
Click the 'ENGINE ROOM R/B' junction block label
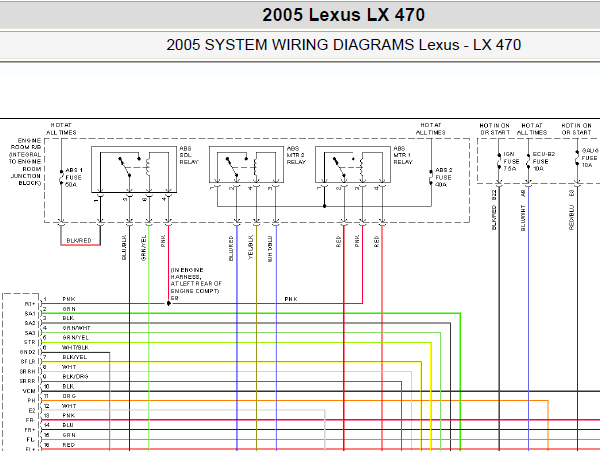(x=25, y=162)
